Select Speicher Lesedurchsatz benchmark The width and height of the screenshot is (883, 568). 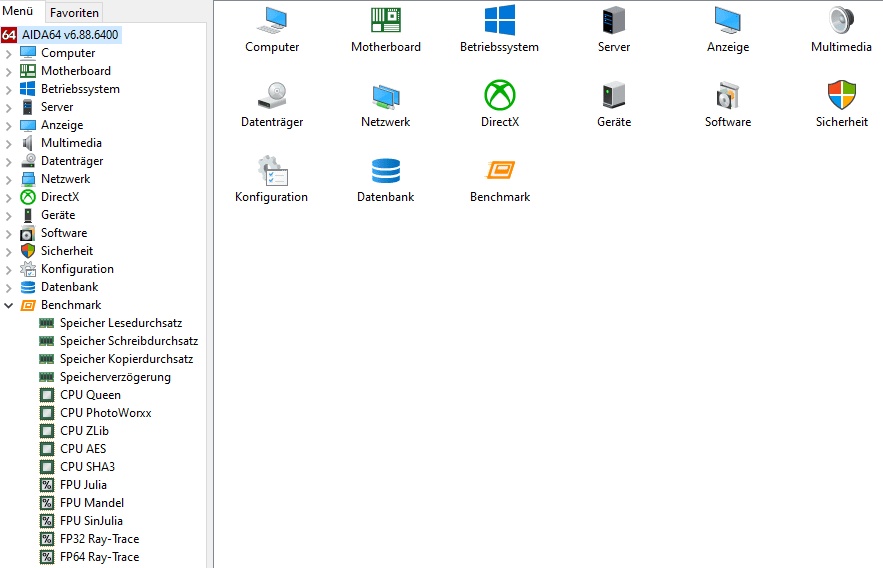click(x=121, y=323)
